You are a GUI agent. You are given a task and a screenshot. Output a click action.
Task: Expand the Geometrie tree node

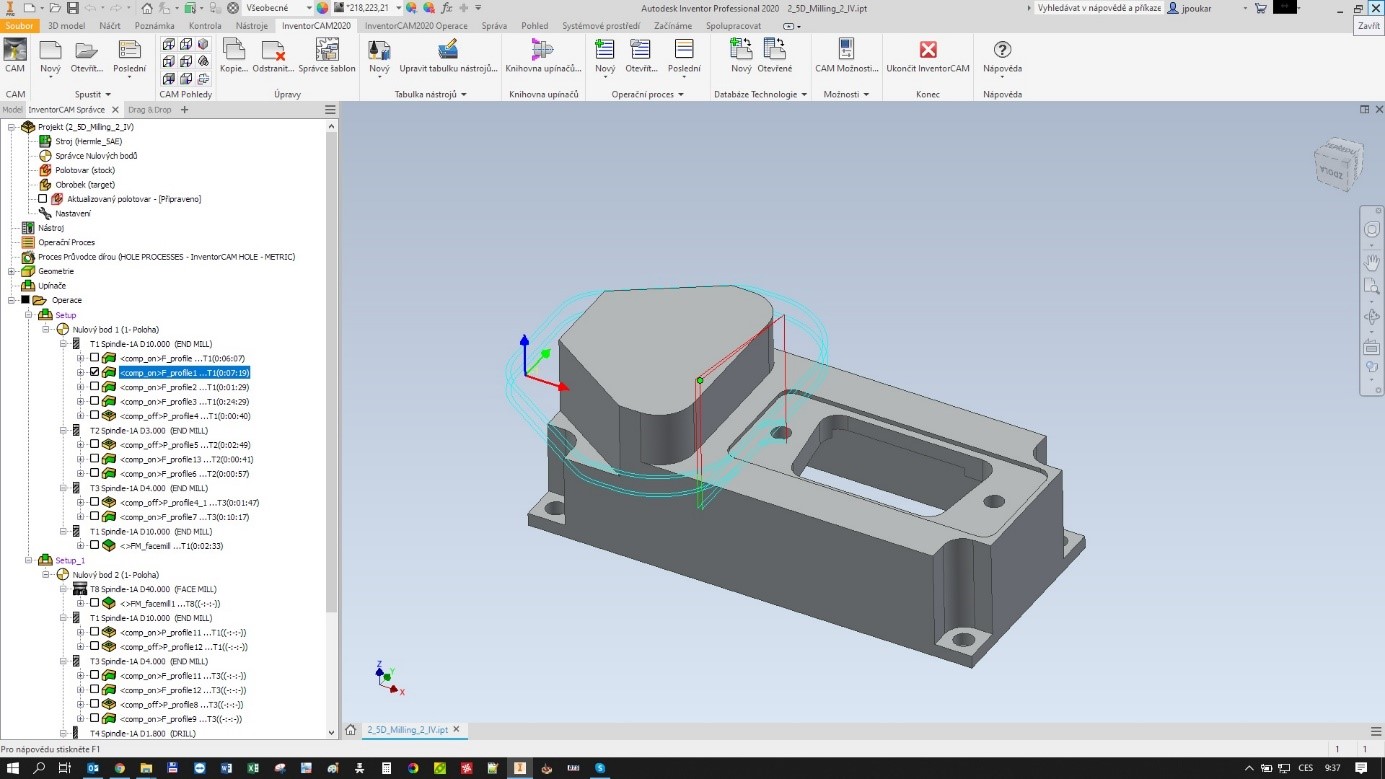[x=11, y=271]
